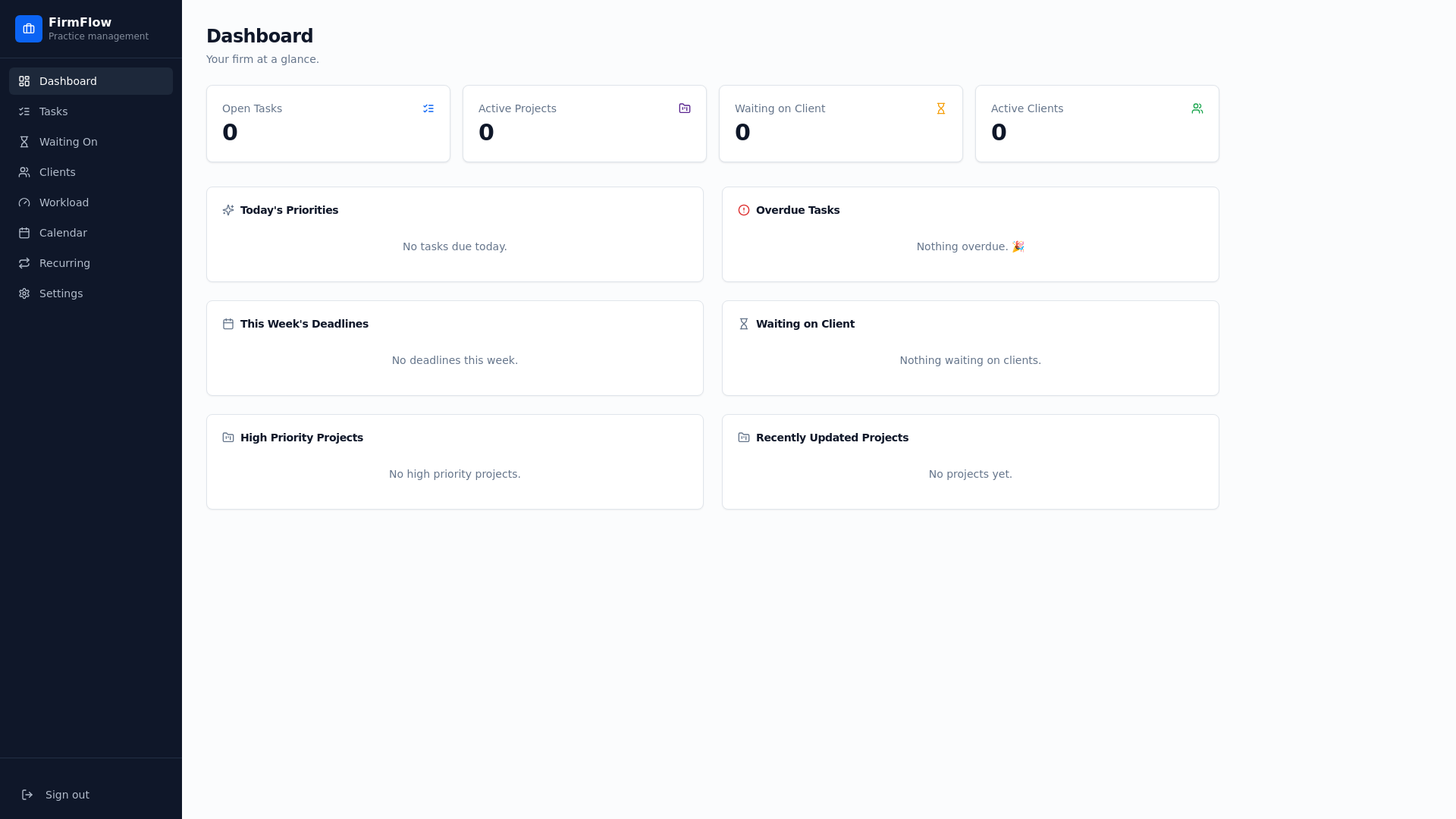Image resolution: width=1456 pixels, height=819 pixels.
Task: Click 'Your firm at a glance.' subtitle
Action: coord(262,59)
